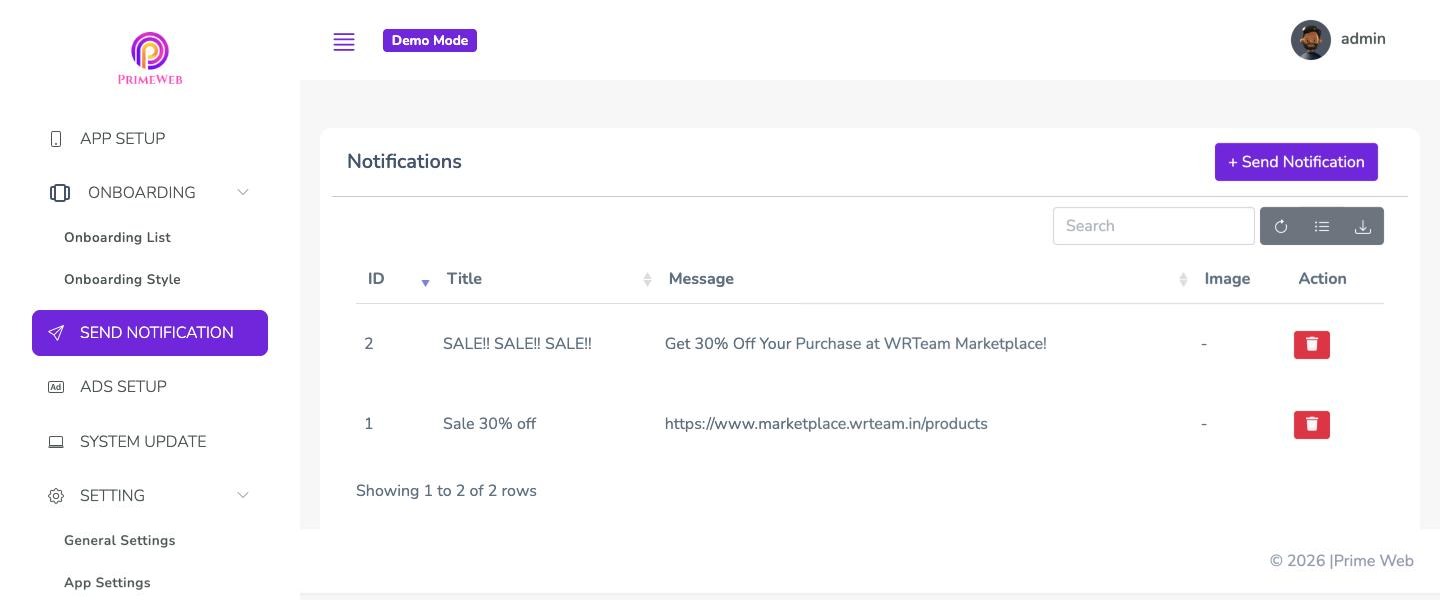Open the admin user name
The width and height of the screenshot is (1440, 600).
1363,39
